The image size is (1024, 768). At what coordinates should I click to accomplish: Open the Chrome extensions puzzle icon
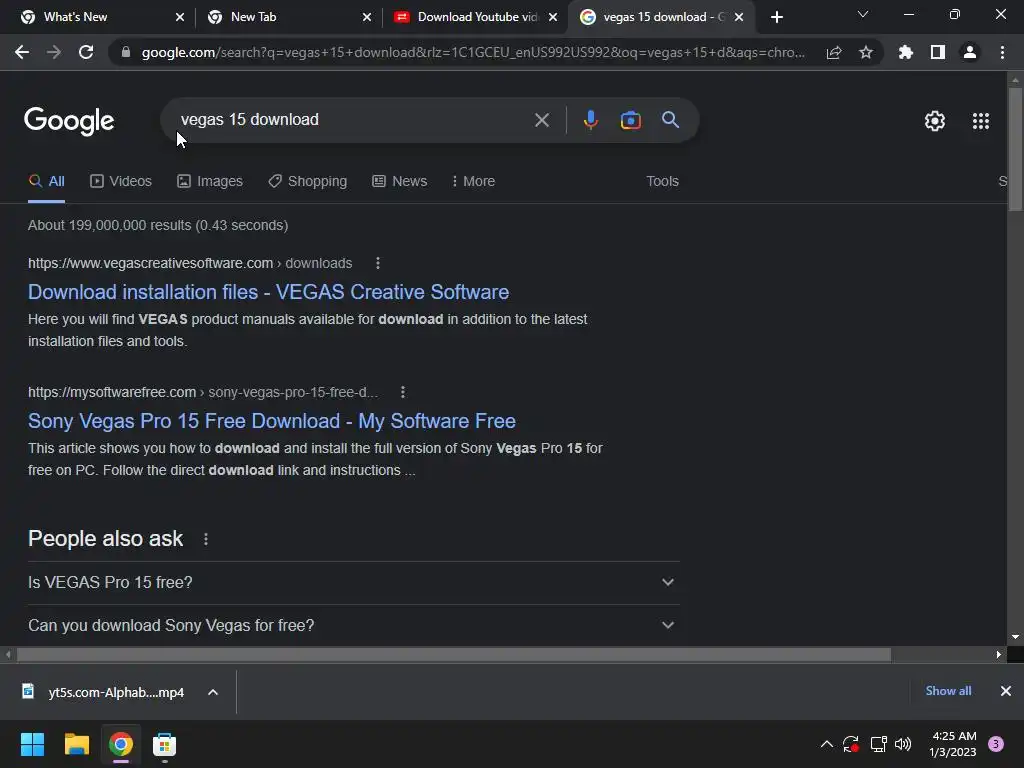click(x=905, y=52)
